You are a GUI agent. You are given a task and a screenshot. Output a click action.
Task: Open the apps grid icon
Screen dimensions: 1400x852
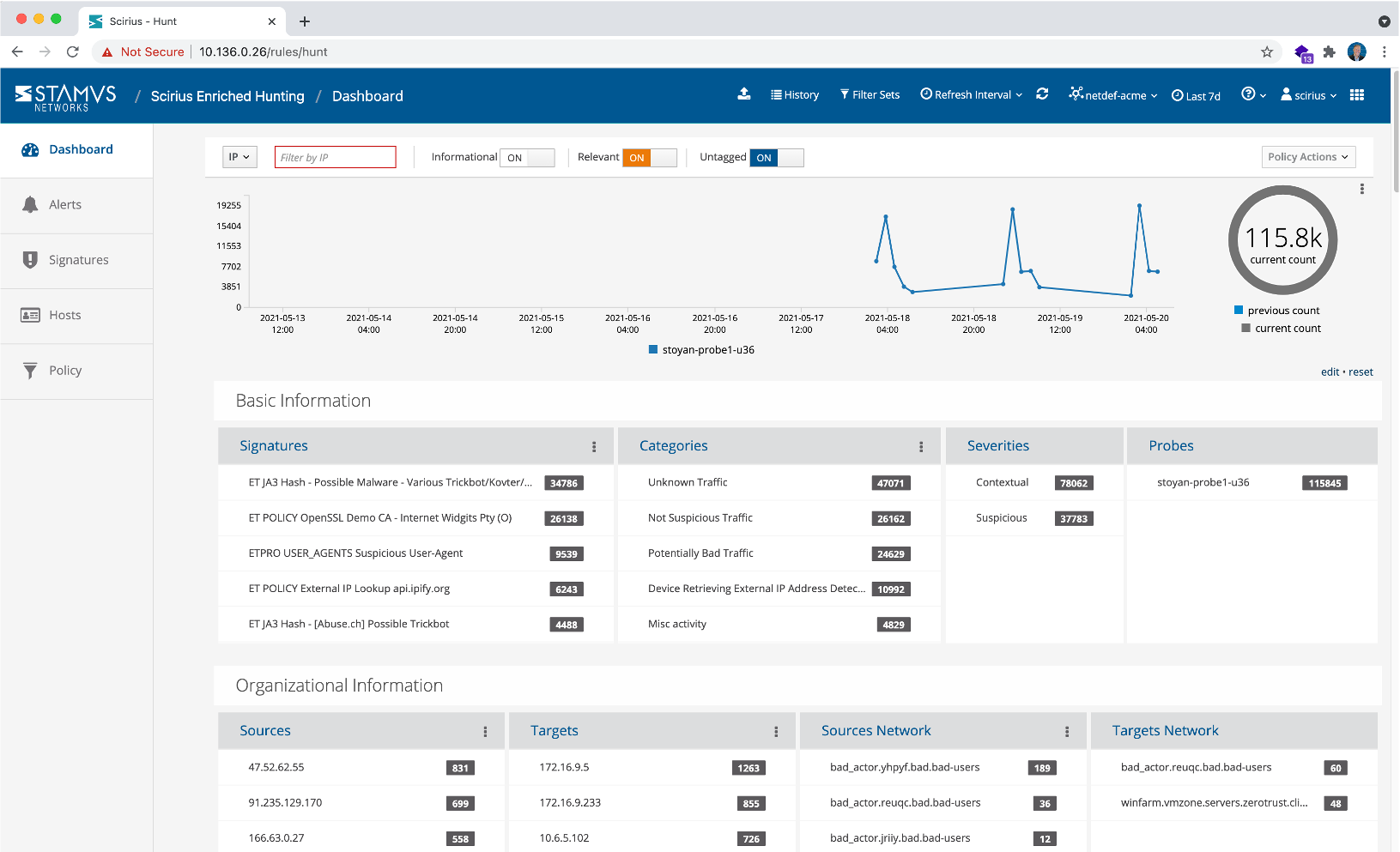click(1357, 94)
